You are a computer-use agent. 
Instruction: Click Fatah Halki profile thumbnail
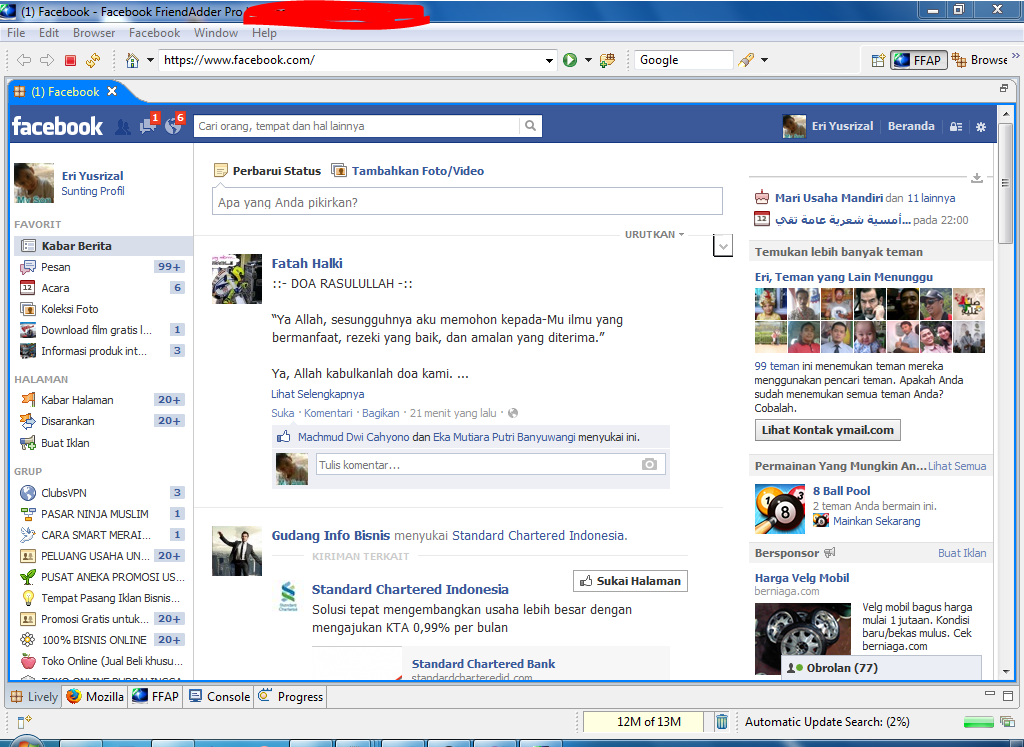(x=237, y=279)
